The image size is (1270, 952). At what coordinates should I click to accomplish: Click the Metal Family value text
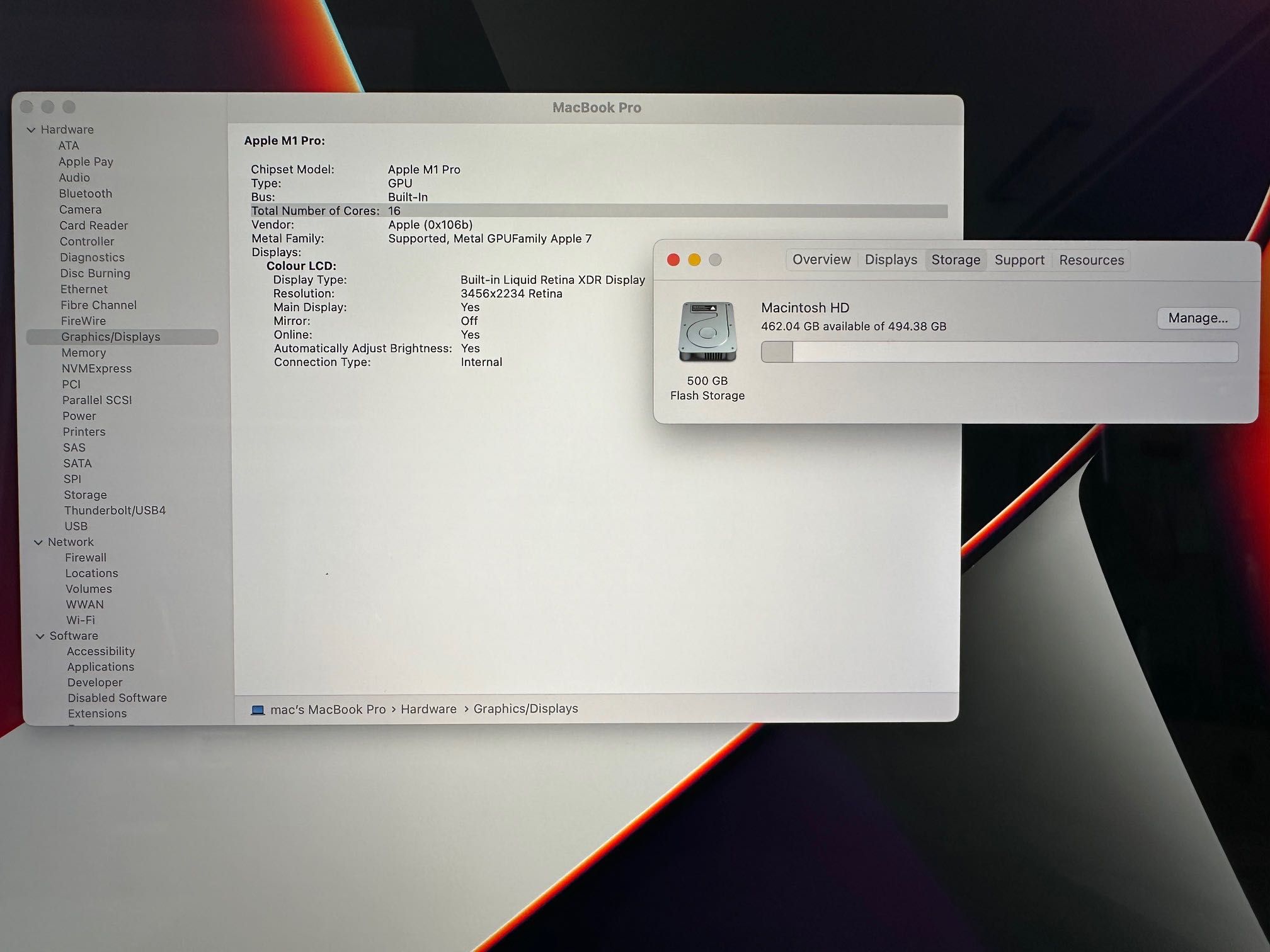tap(490, 239)
